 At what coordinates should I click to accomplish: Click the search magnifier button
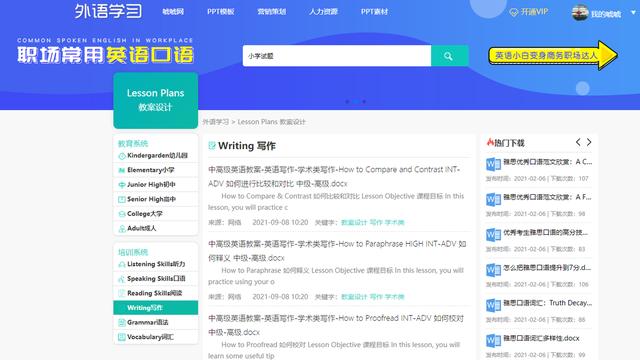click(x=449, y=56)
